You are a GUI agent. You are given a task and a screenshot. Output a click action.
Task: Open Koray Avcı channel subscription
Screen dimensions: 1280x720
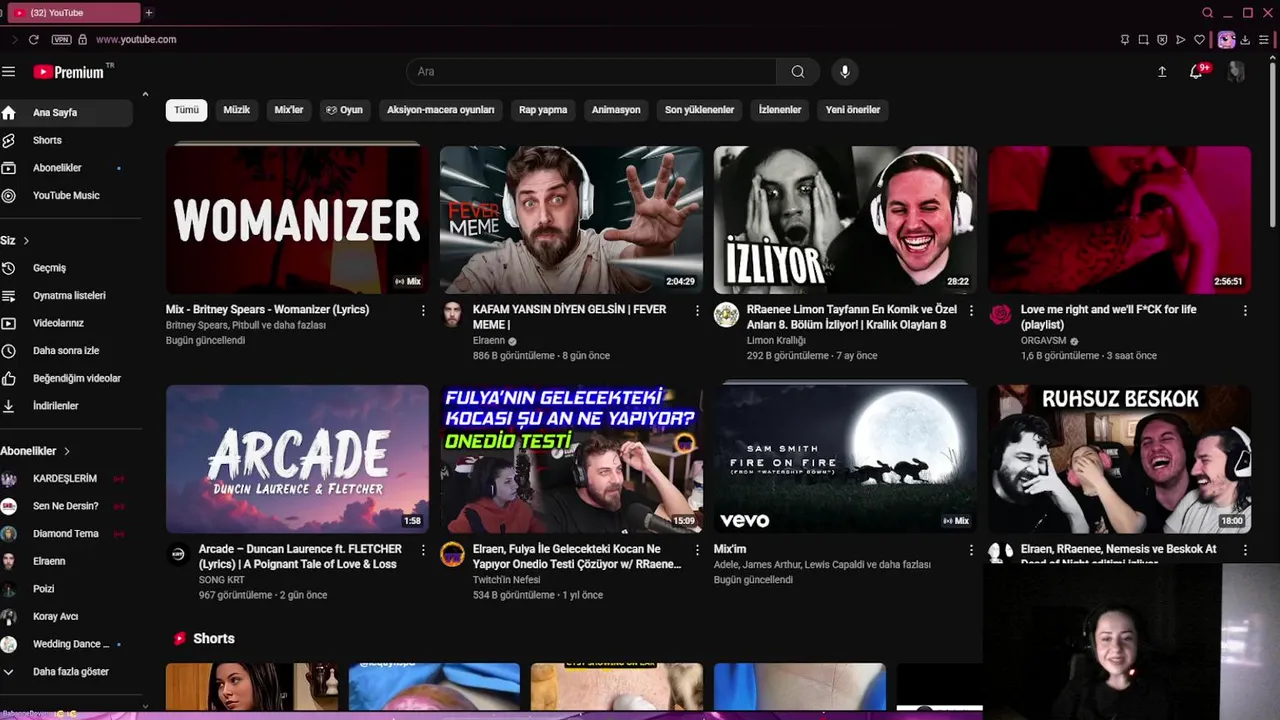[x=66, y=617]
